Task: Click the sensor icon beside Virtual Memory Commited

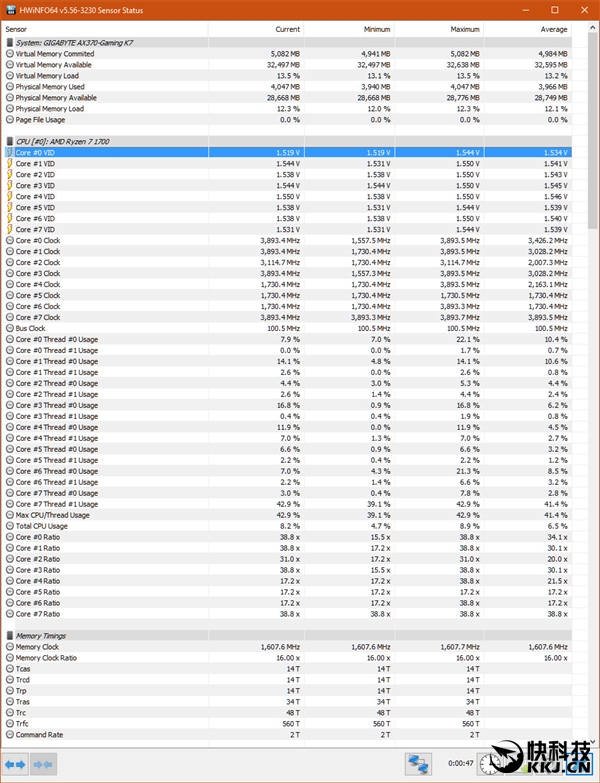Action: [x=9, y=53]
